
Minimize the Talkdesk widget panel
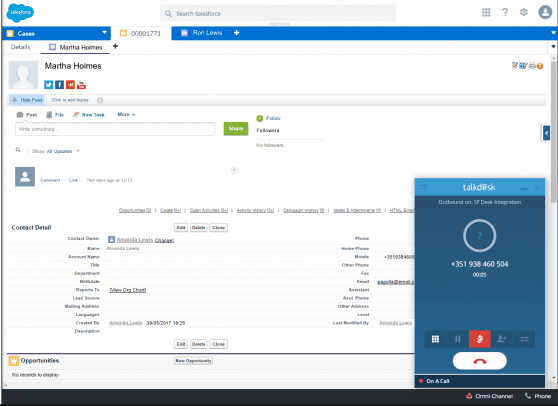click(524, 188)
